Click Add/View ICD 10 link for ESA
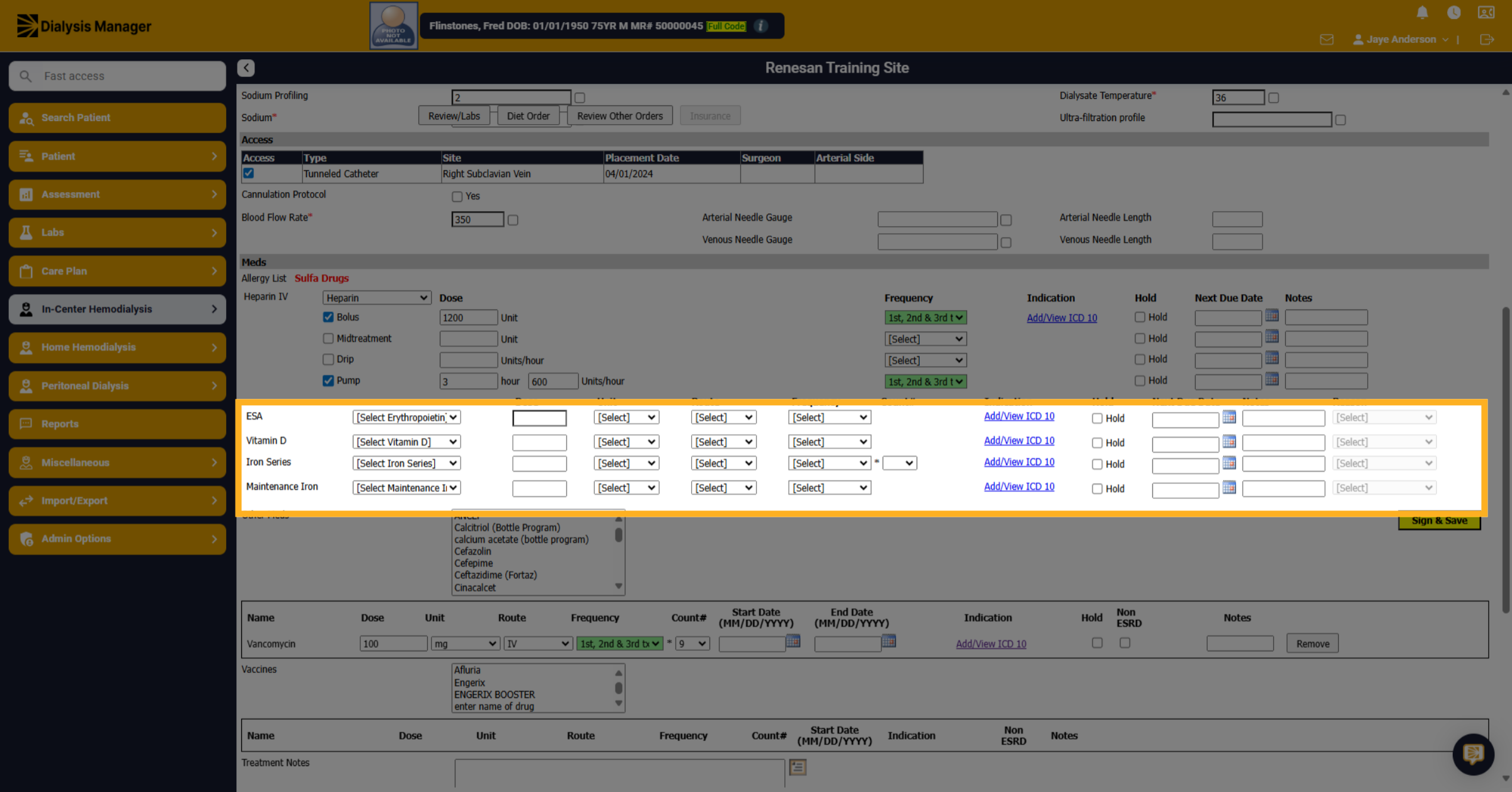 click(x=1019, y=416)
